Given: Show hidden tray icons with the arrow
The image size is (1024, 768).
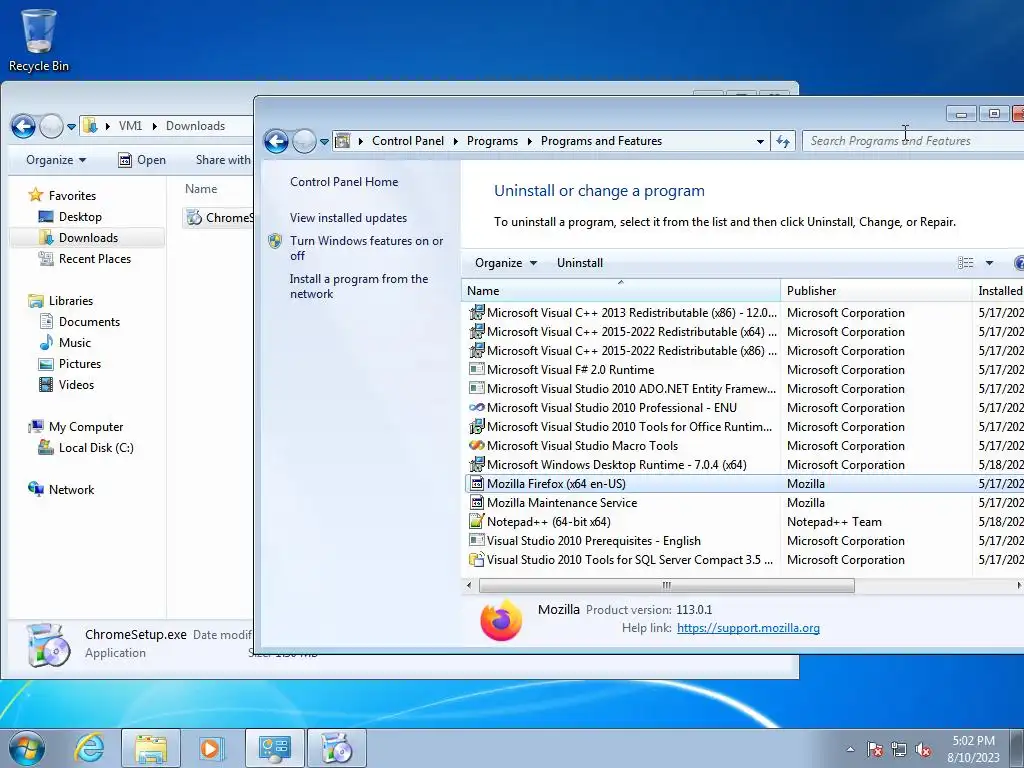Looking at the screenshot, I should pyautogui.click(x=850, y=750).
